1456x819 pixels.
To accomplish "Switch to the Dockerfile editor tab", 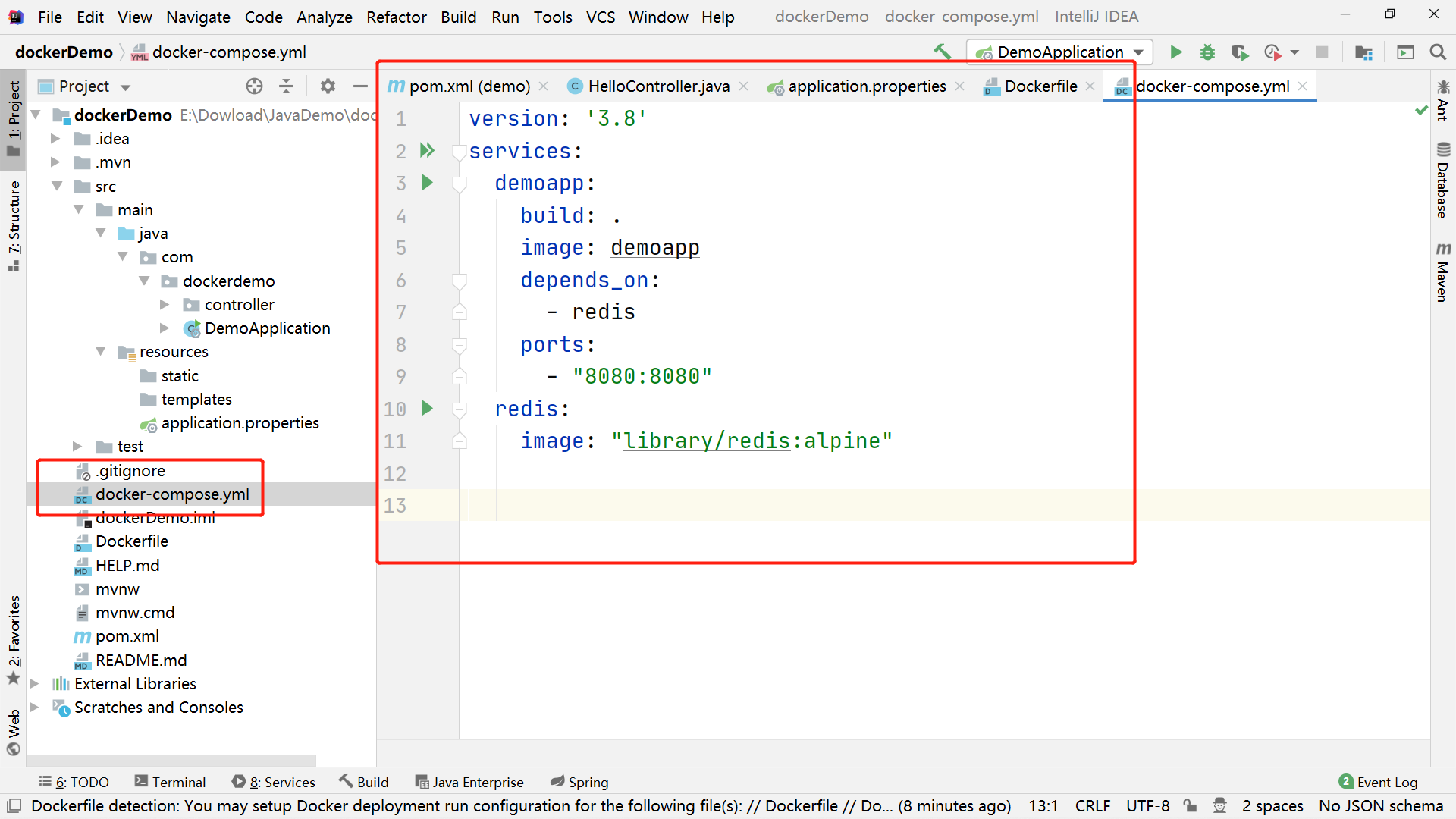I will pyautogui.click(x=1040, y=86).
